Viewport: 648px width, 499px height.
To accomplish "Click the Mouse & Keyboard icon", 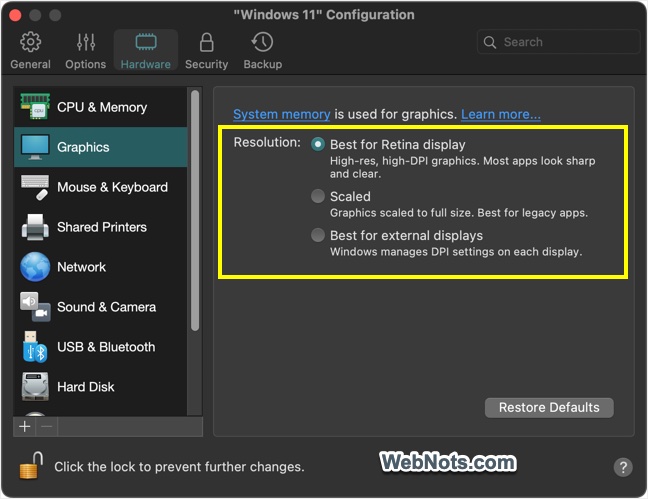I will pyautogui.click(x=35, y=187).
